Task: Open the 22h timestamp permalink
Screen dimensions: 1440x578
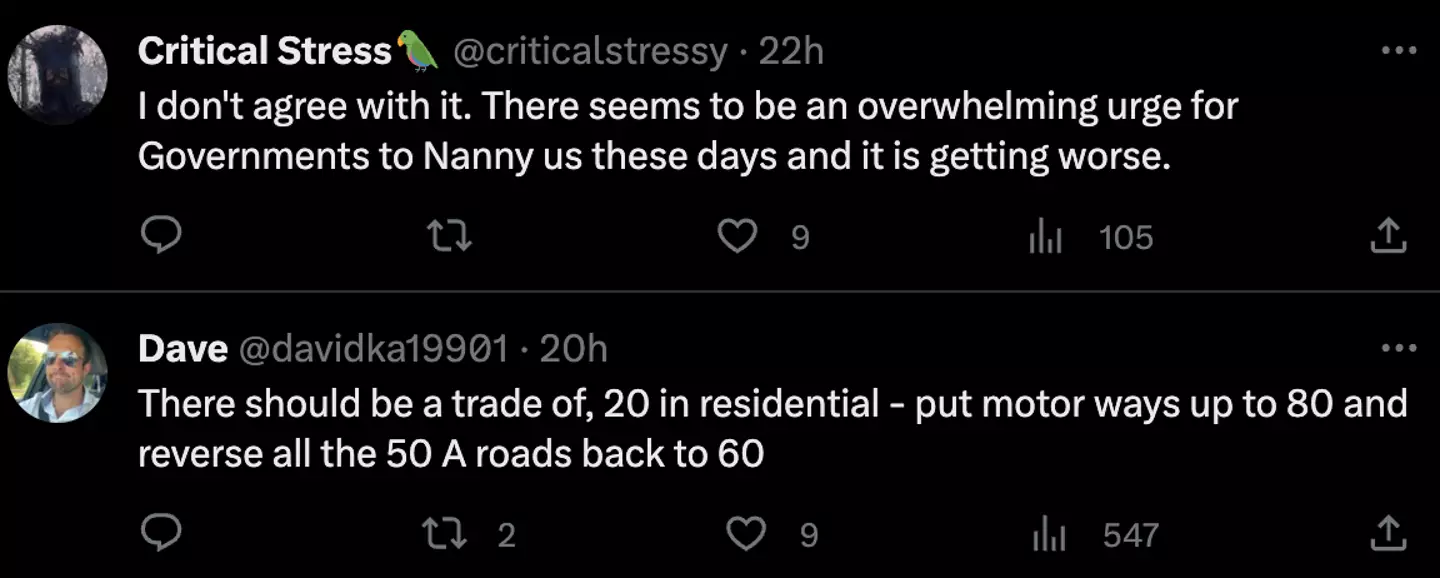Action: pos(791,51)
